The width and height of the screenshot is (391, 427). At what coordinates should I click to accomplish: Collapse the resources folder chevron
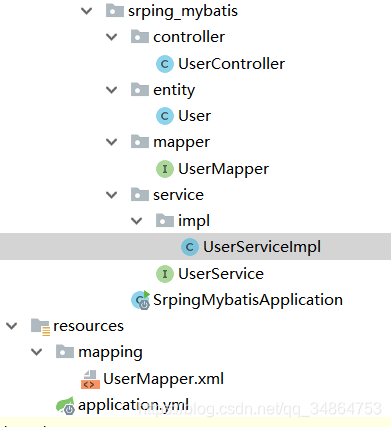[12, 326]
